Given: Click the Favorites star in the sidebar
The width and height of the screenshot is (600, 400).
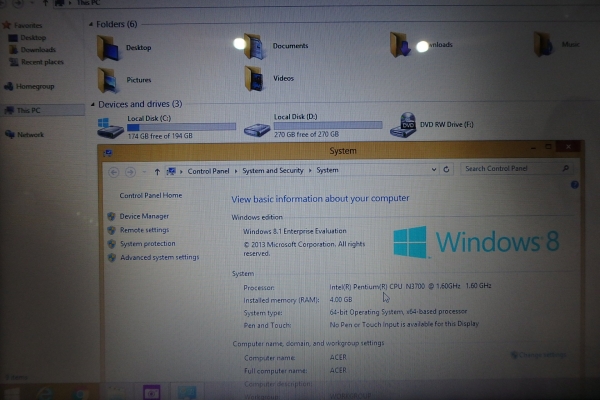Looking at the screenshot, I should point(7,25).
